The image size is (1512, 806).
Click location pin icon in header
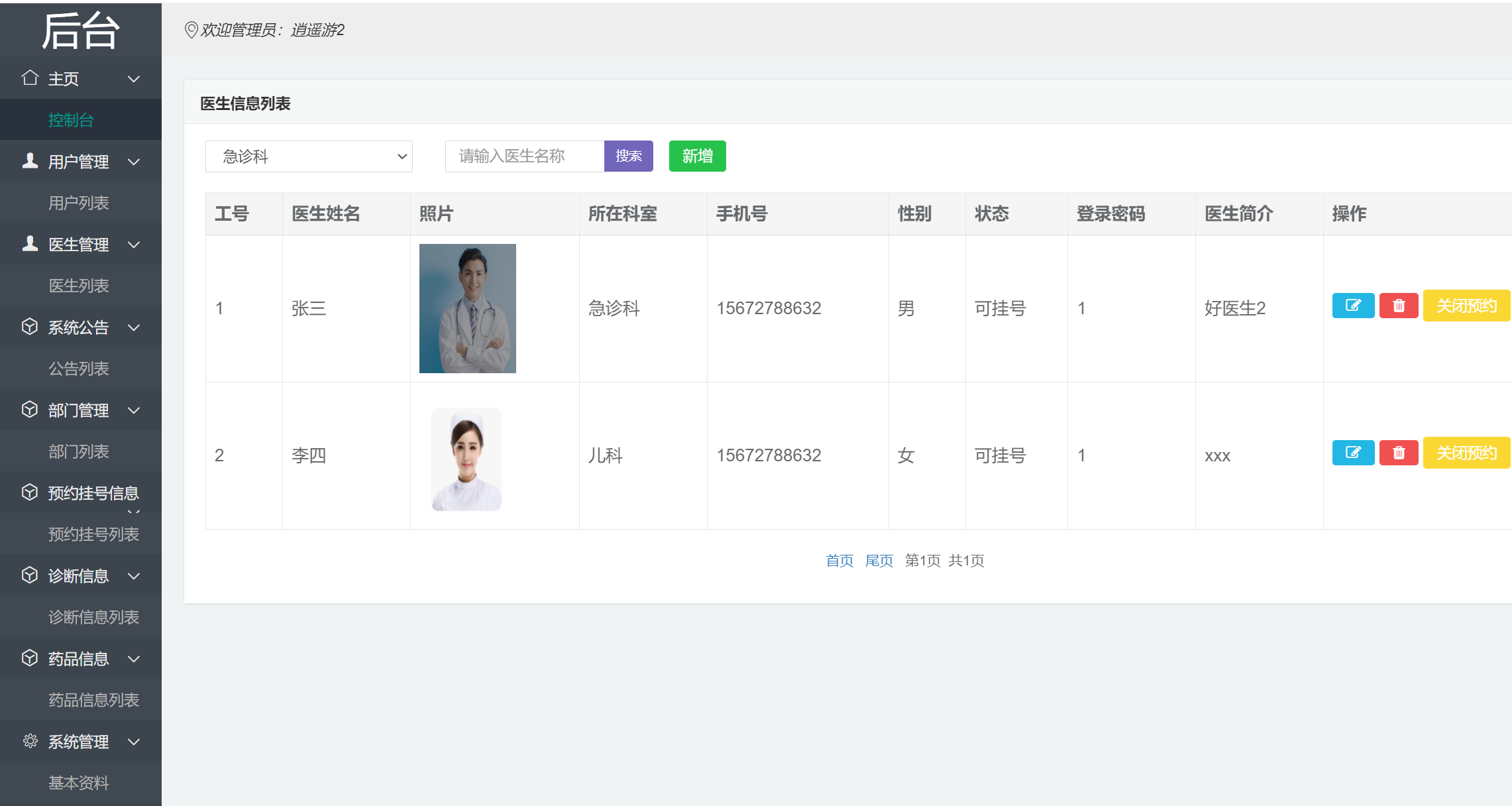(x=191, y=30)
